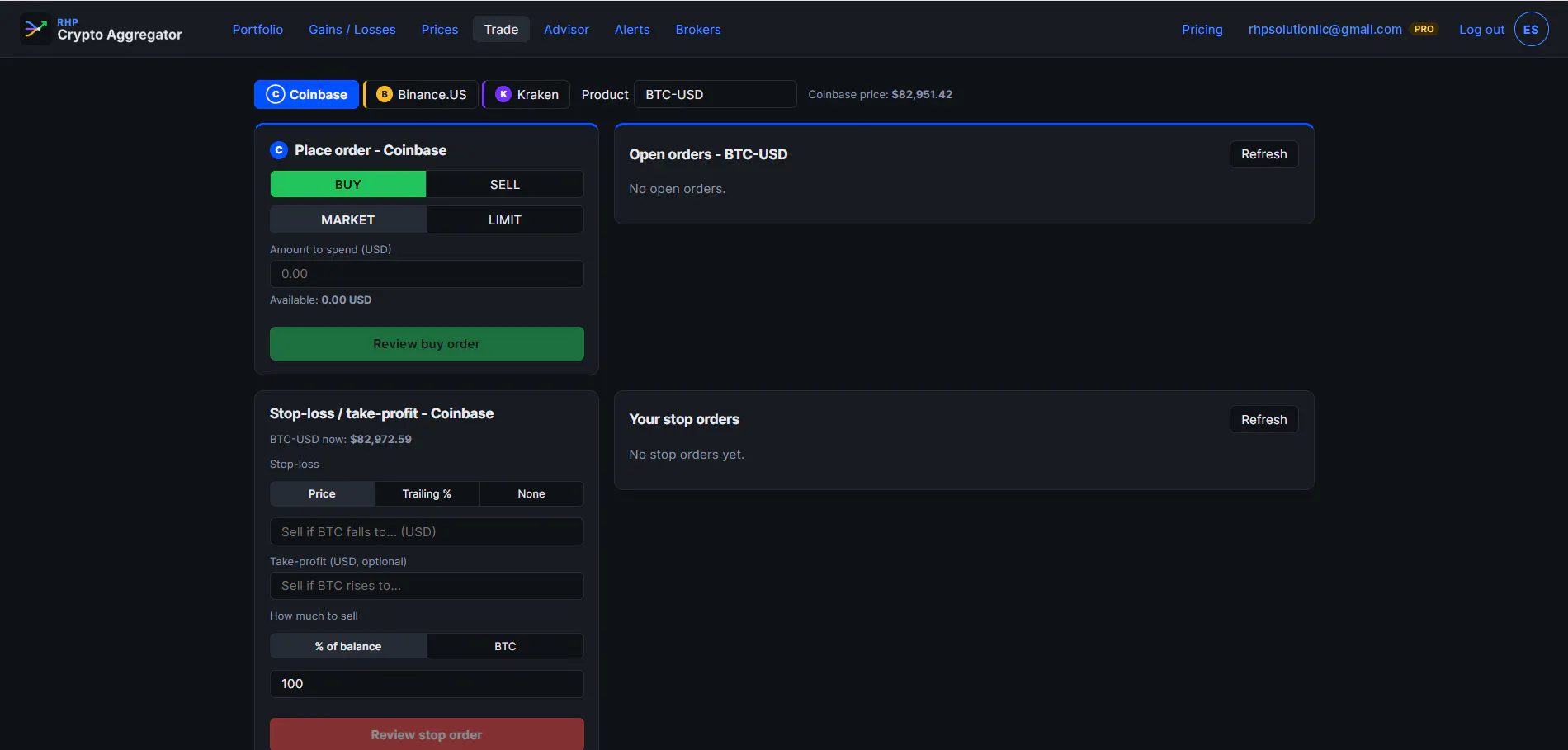Click the RHP Crypto Aggregator logo icon
The width and height of the screenshot is (1568, 750).
pyautogui.click(x=35, y=29)
